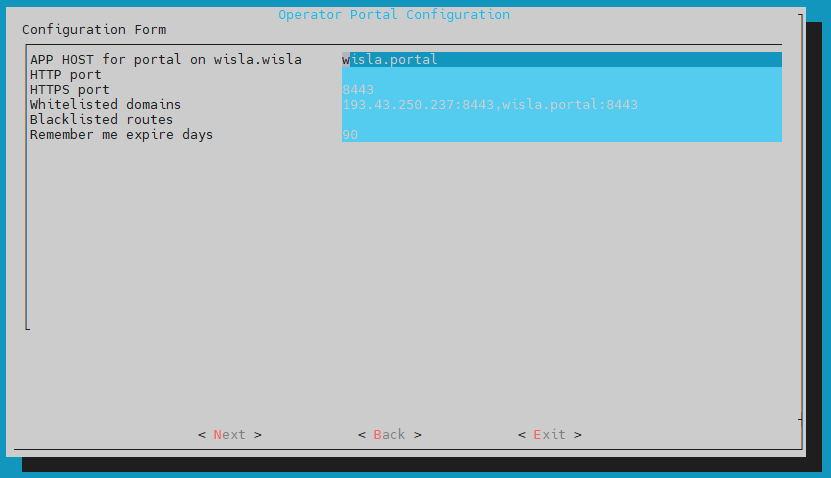Viewport: 831px width, 478px height.
Task: Click the HTTPS port label
Action: (x=70, y=90)
